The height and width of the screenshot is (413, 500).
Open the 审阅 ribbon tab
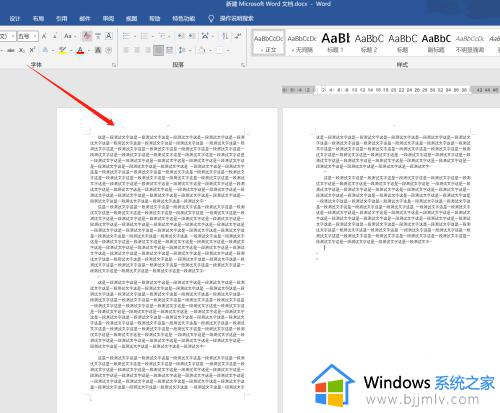108,19
